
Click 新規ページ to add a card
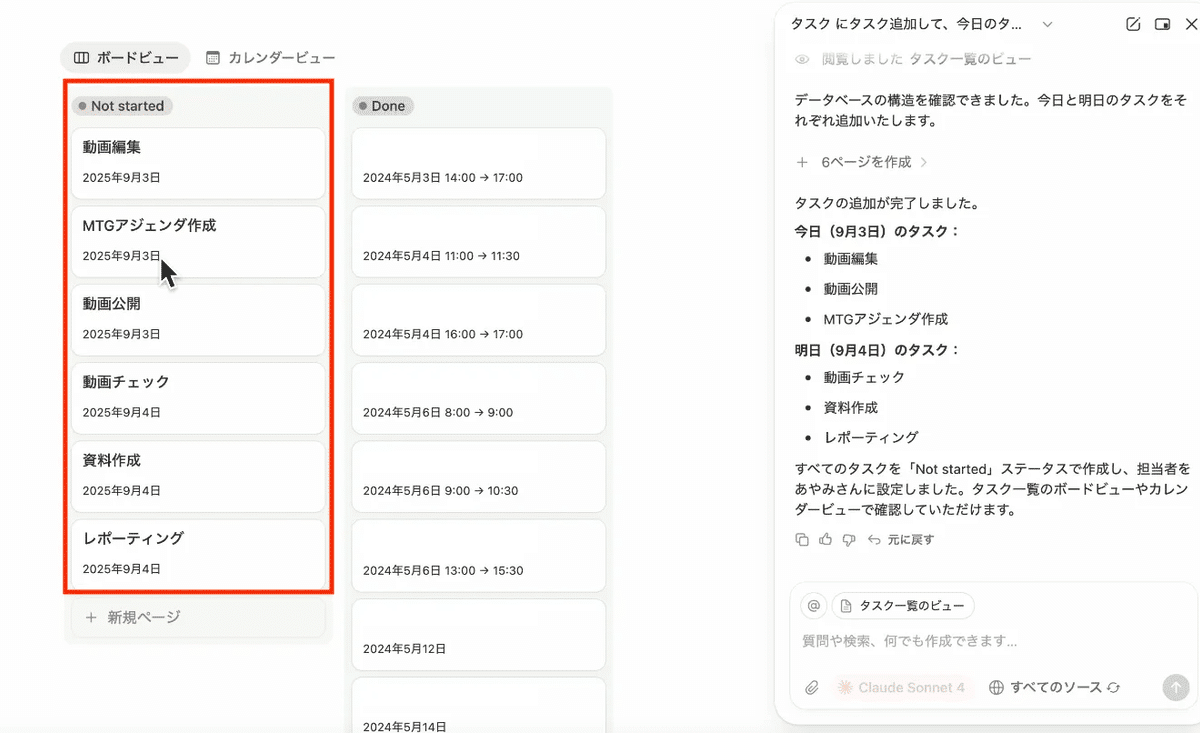tap(143, 618)
